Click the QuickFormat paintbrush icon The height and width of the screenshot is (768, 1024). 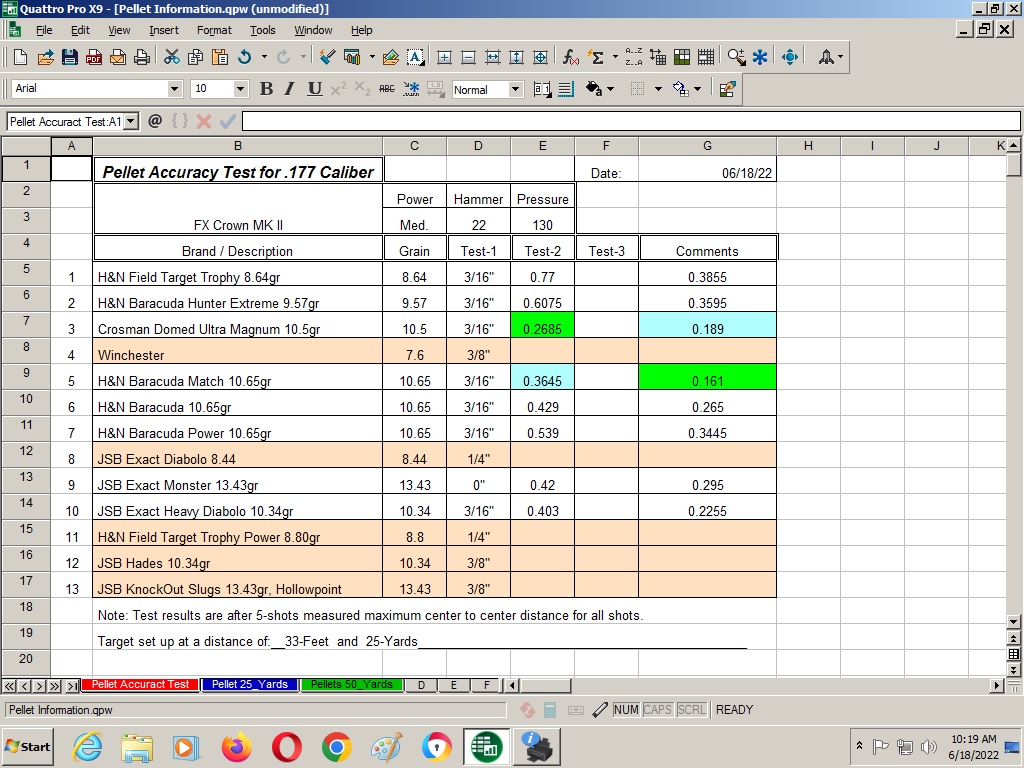(x=327, y=57)
